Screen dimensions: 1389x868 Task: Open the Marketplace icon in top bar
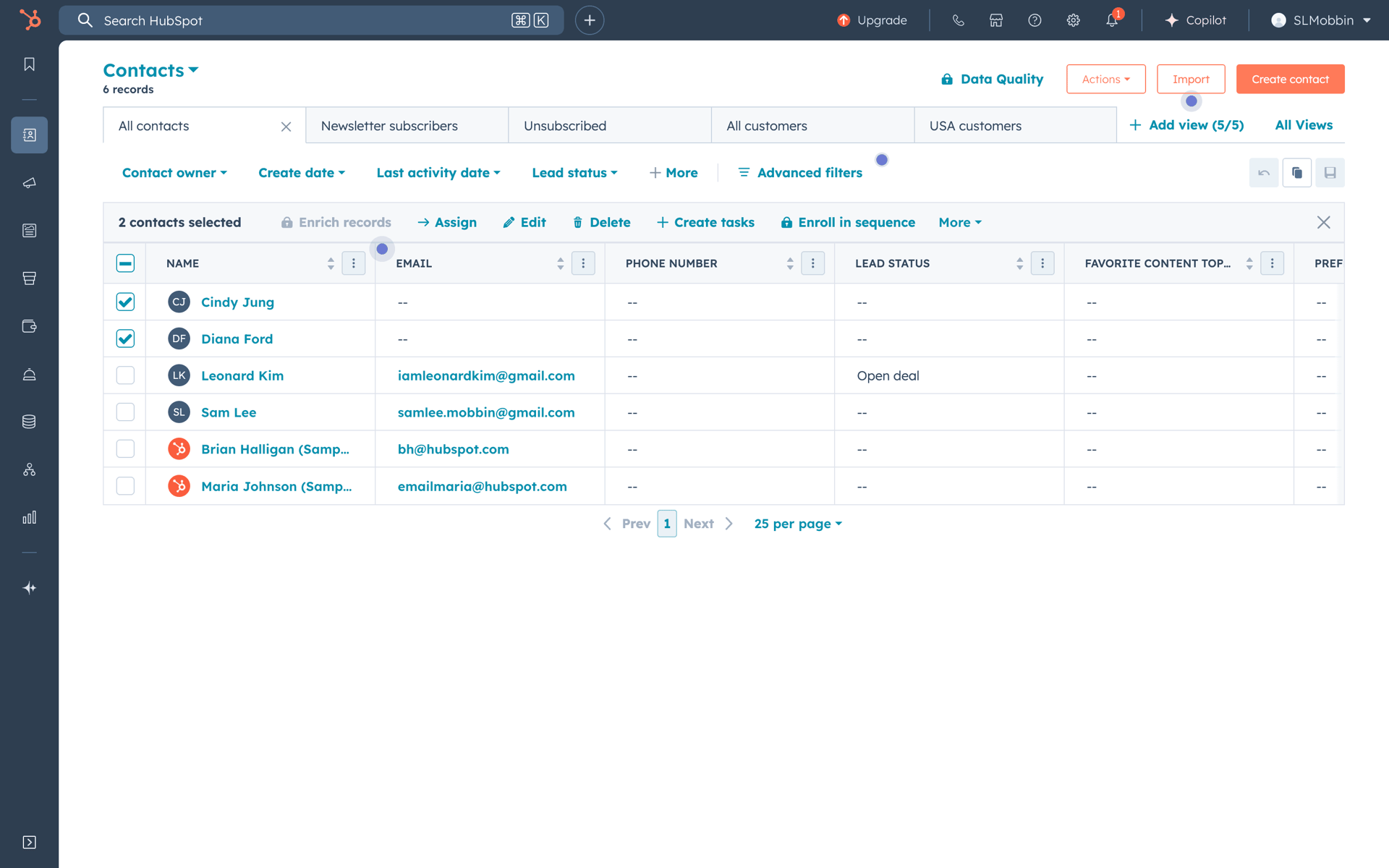(996, 20)
